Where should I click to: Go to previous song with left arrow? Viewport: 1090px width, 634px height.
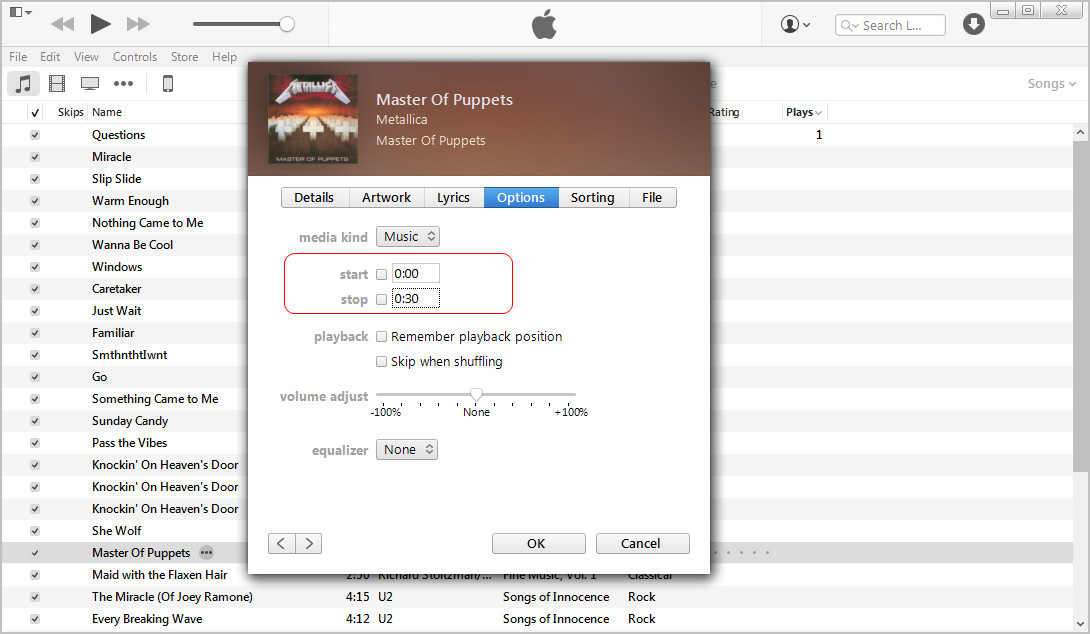[282, 544]
